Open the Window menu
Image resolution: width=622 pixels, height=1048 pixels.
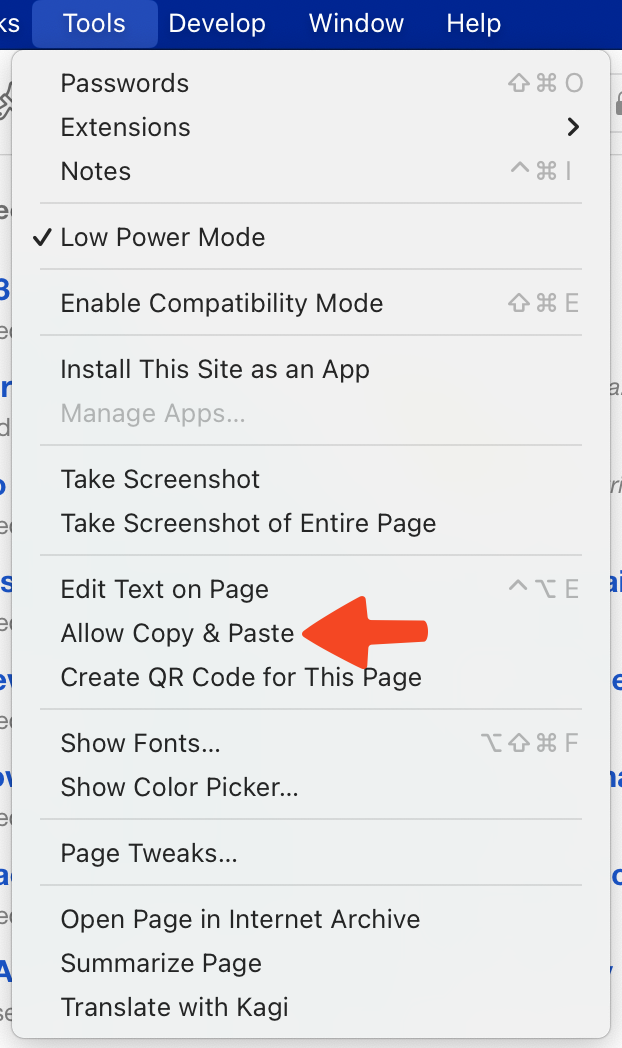tap(356, 23)
